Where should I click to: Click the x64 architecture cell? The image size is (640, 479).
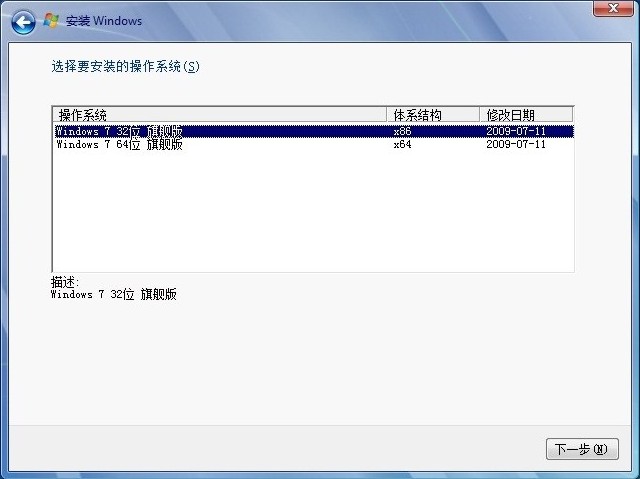(402, 144)
